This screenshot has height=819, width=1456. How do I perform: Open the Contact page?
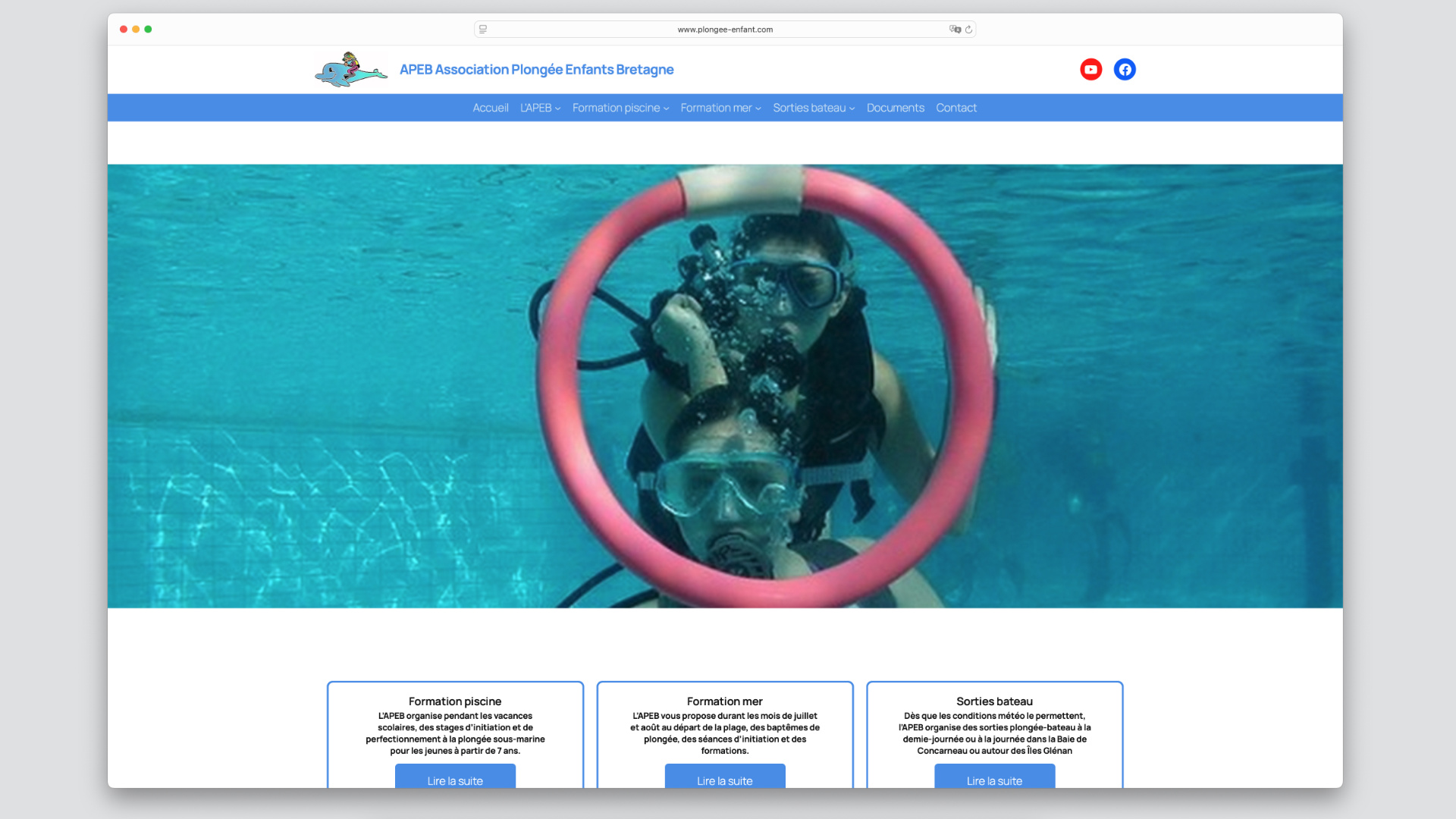tap(956, 108)
